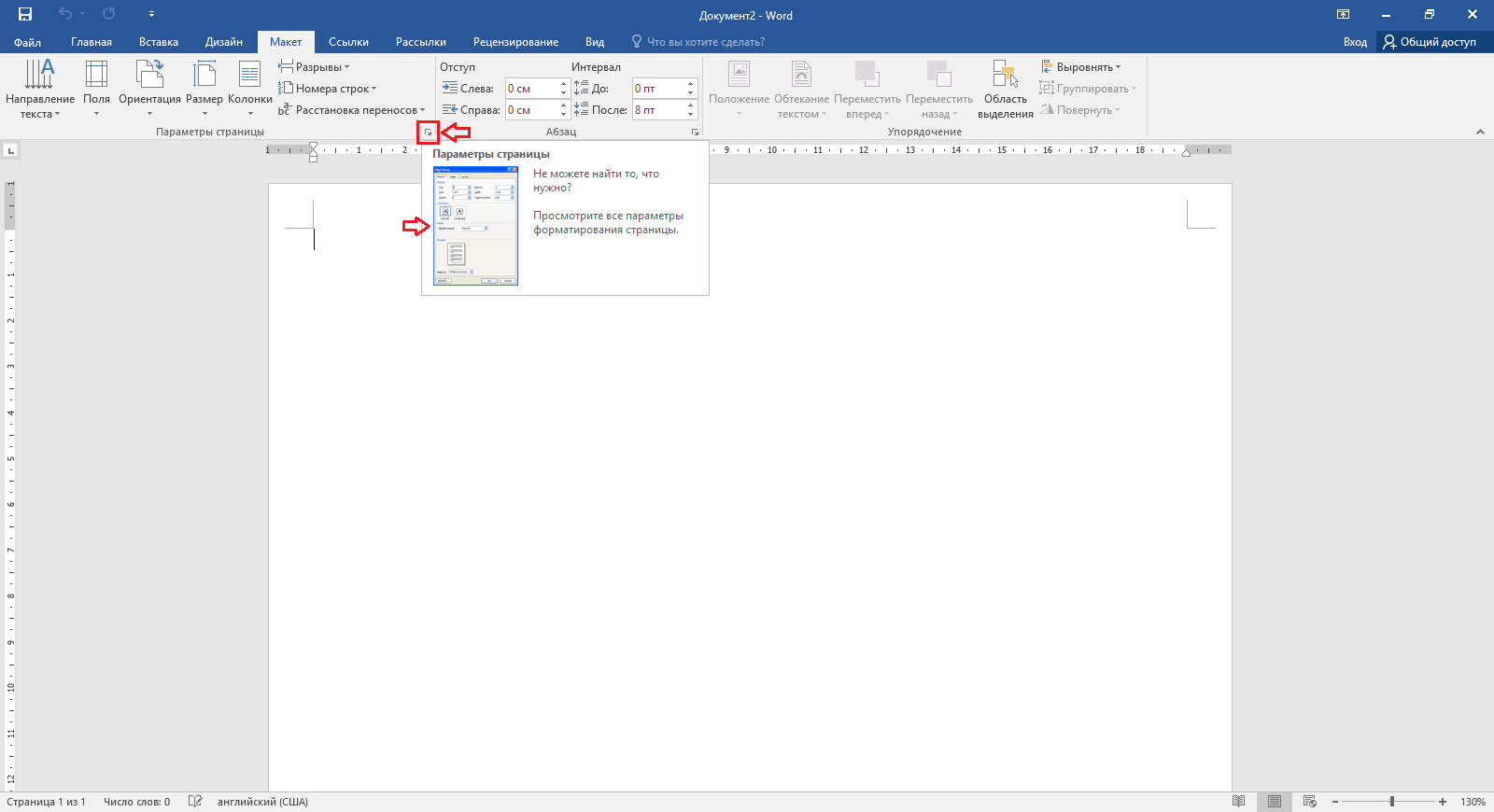Screen dimensions: 1494x812
Task: Switch to the Вид tab
Action: point(595,42)
